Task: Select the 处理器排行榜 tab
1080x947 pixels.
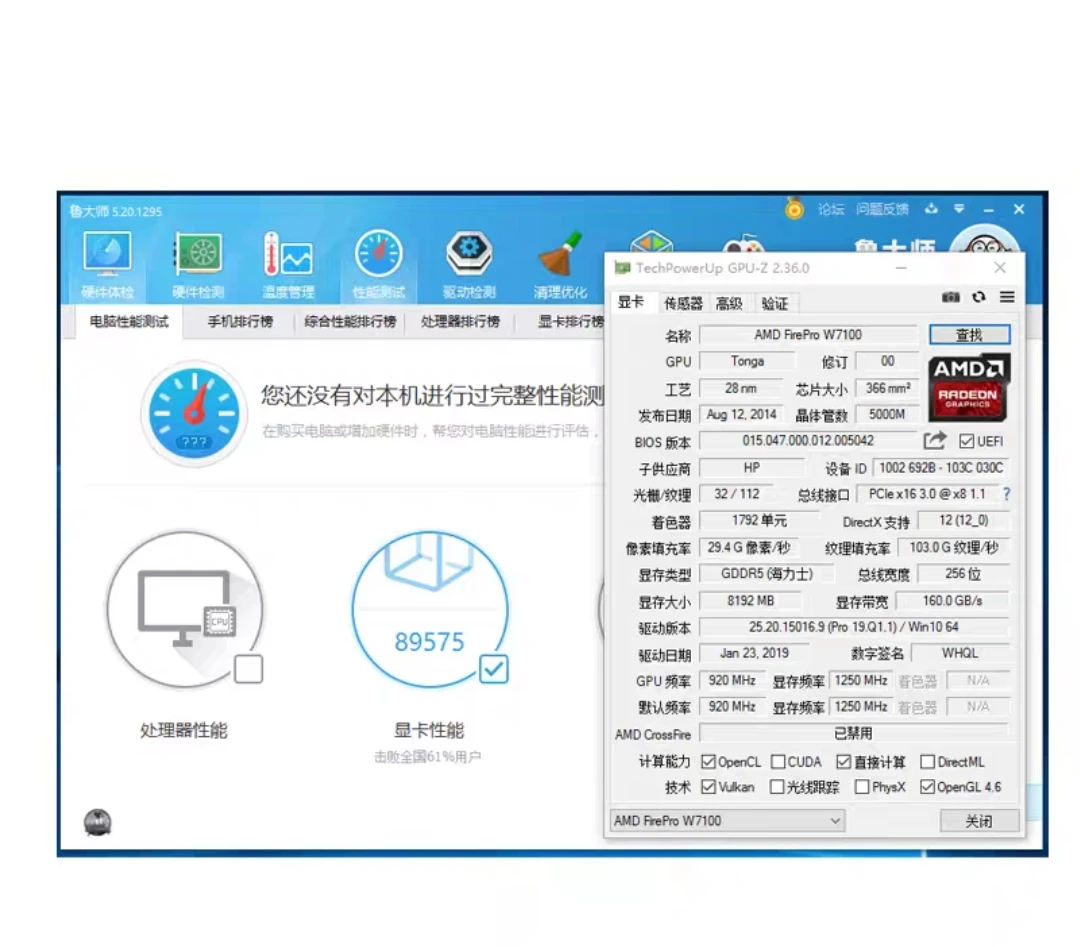Action: (x=460, y=322)
